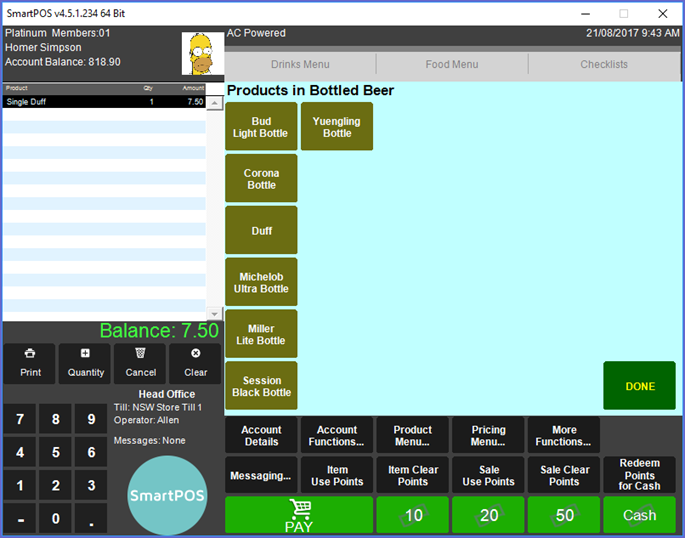The image size is (685, 538).
Task: Tap keypad digit 2
Action: (x=55, y=485)
